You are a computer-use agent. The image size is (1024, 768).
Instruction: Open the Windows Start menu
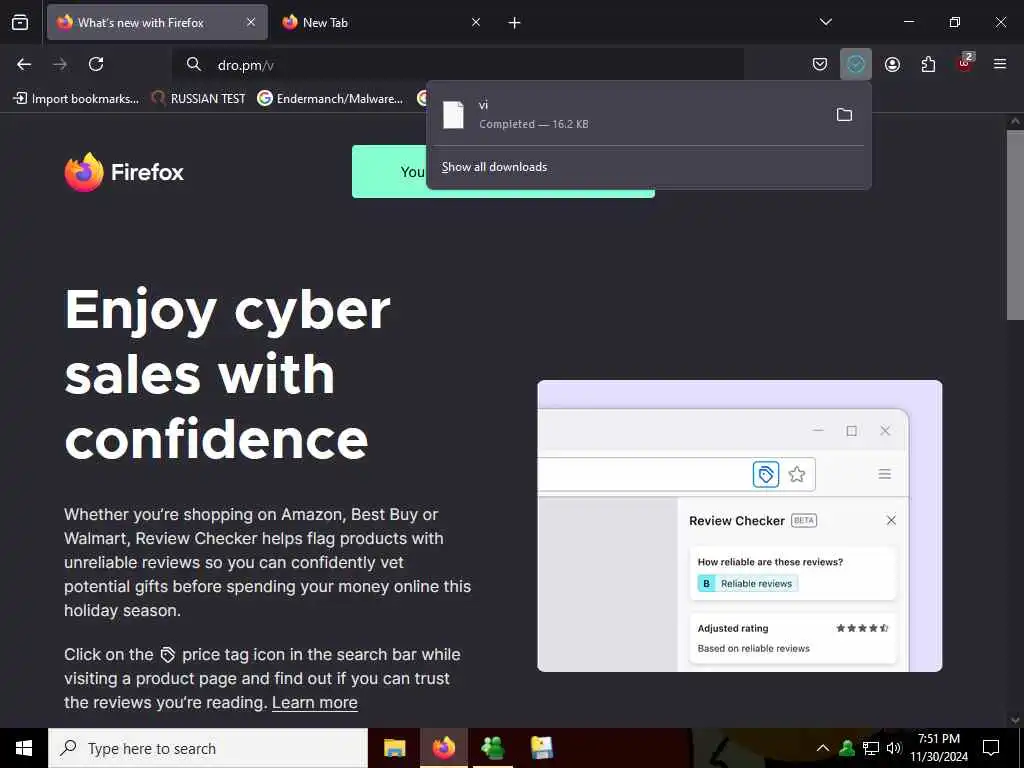(24, 748)
